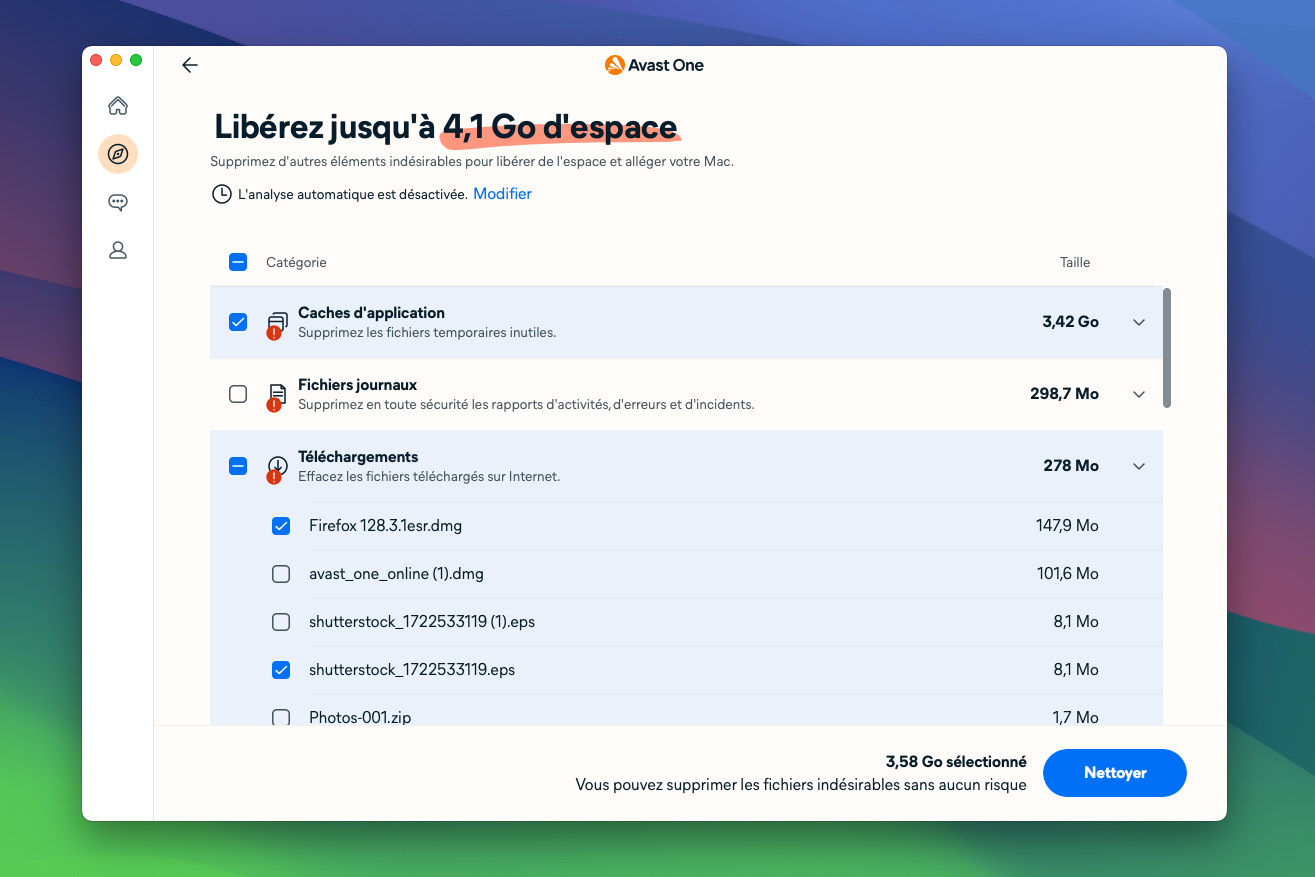Click the Téléchargements title
The width and height of the screenshot is (1315, 877).
pyautogui.click(x=358, y=457)
